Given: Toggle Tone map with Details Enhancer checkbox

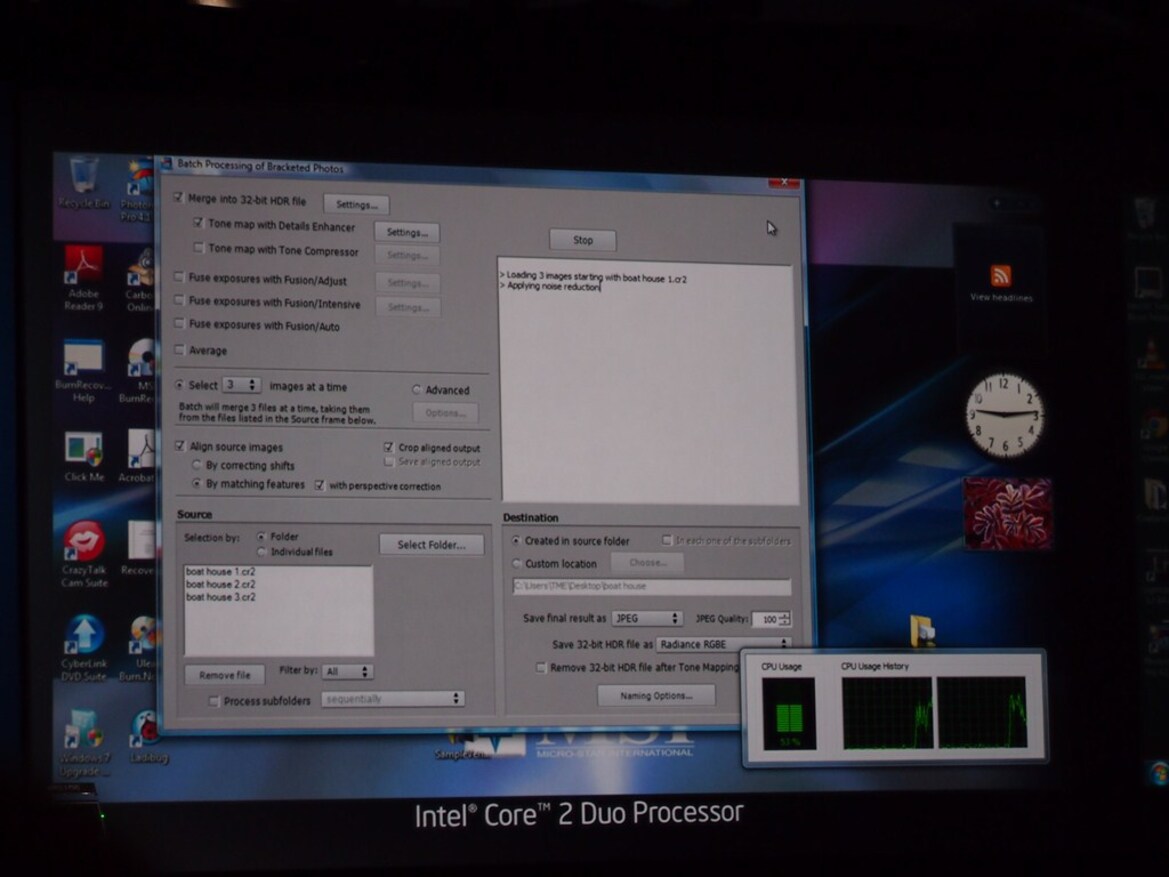Looking at the screenshot, I should pyautogui.click(x=198, y=223).
